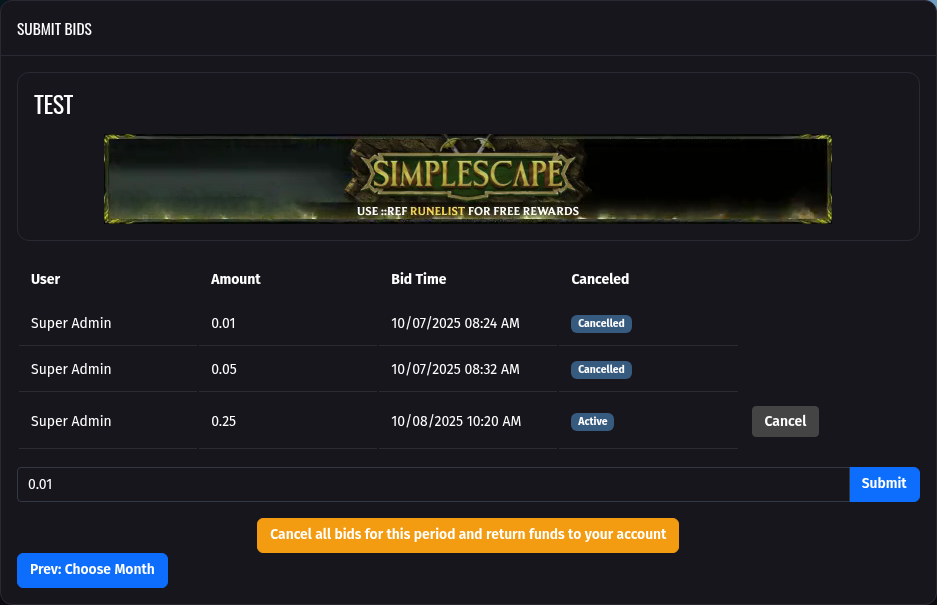This screenshot has height=605, width=937.
Task: Click the SIMPLESCAPE banner image
Action: pyautogui.click(x=467, y=178)
